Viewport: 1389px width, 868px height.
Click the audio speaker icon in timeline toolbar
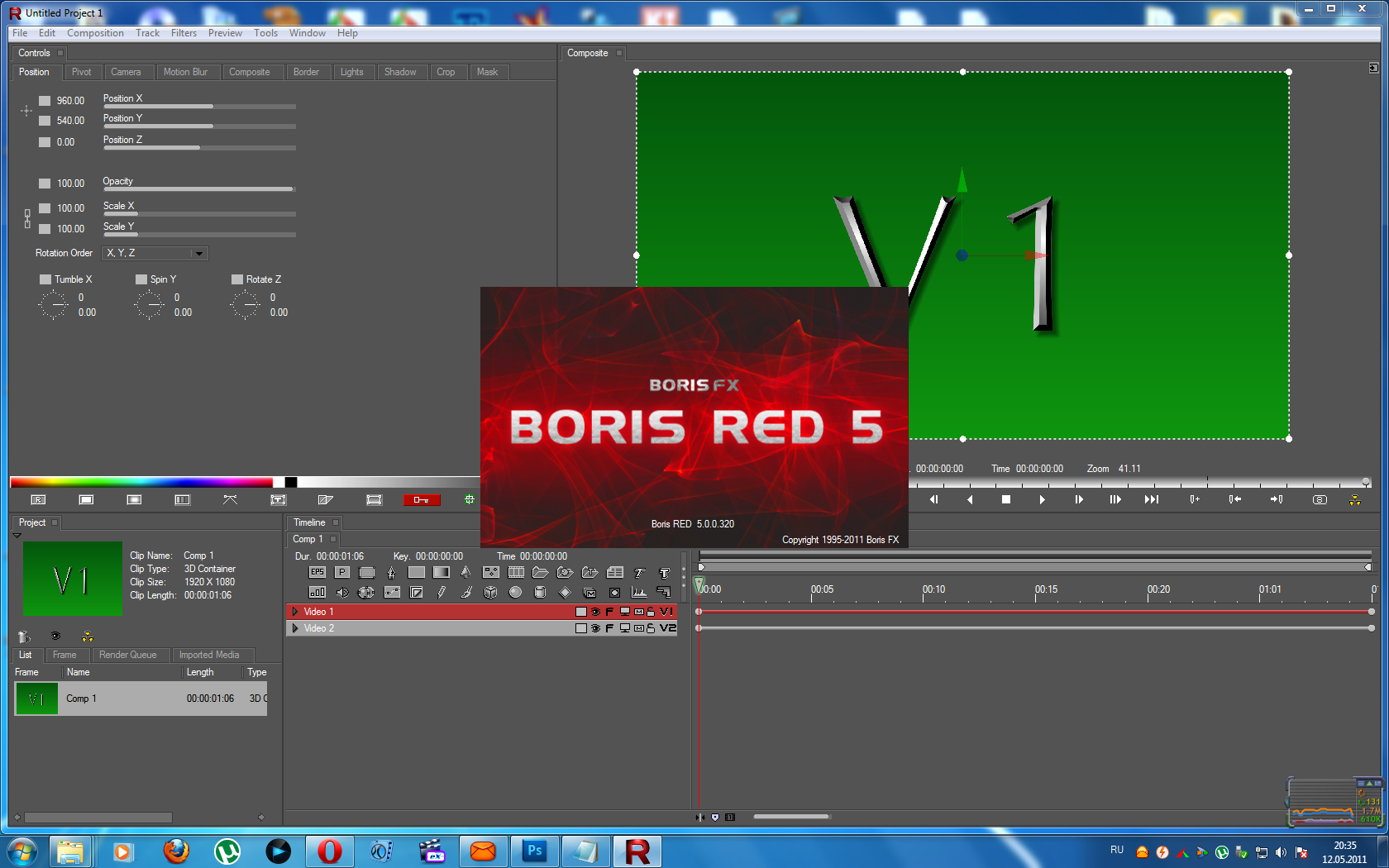(342, 593)
